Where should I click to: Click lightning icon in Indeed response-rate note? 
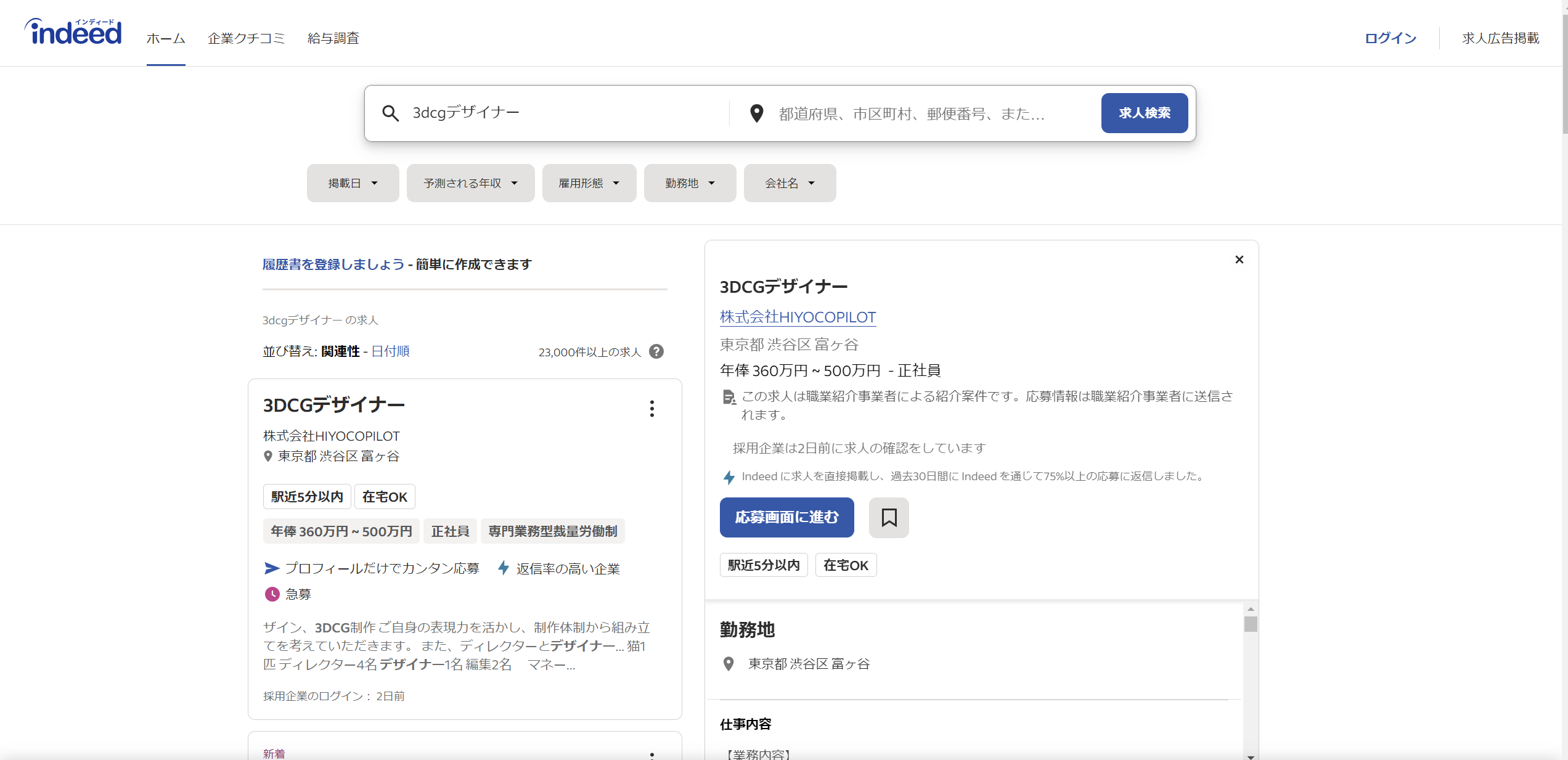coord(729,477)
